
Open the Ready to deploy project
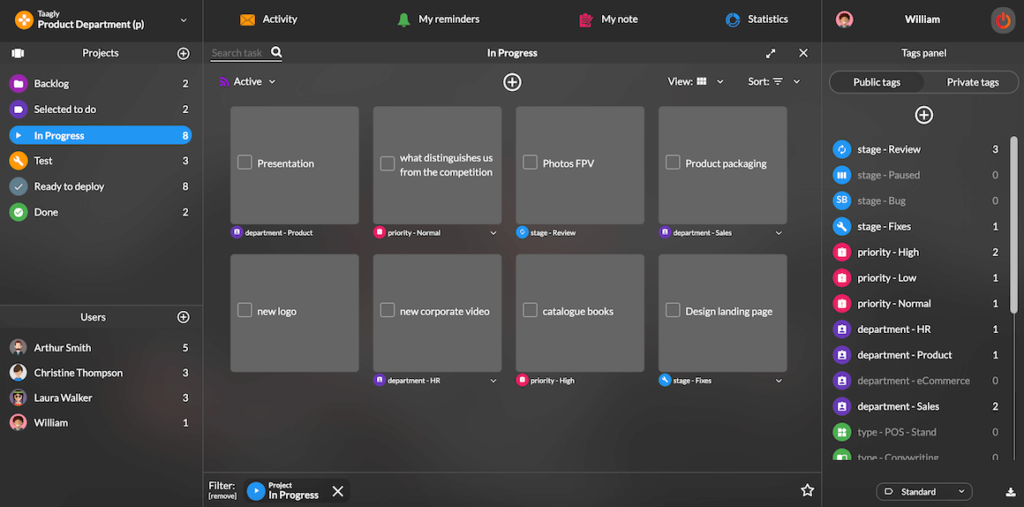69,186
